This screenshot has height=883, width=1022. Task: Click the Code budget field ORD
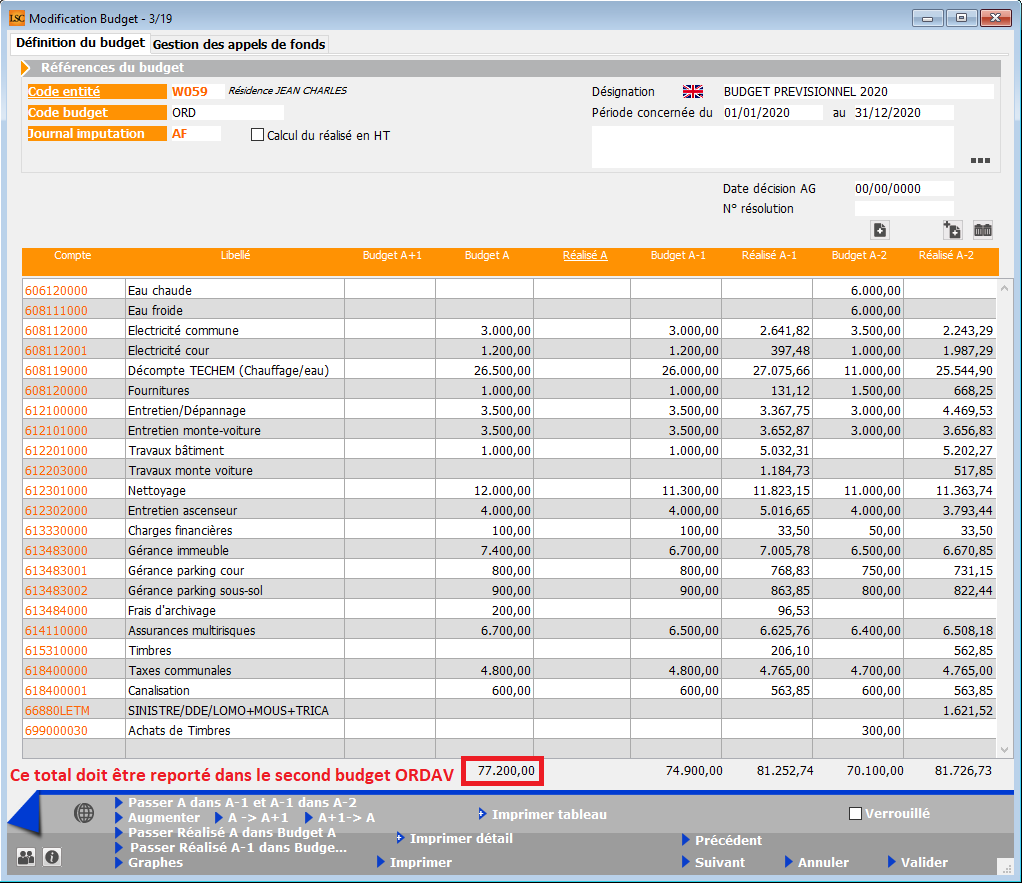coord(226,113)
